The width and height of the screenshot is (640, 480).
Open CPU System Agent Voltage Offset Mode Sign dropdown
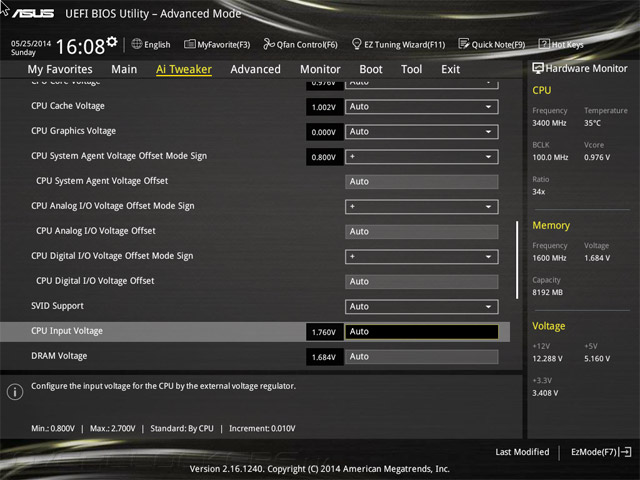tap(422, 157)
